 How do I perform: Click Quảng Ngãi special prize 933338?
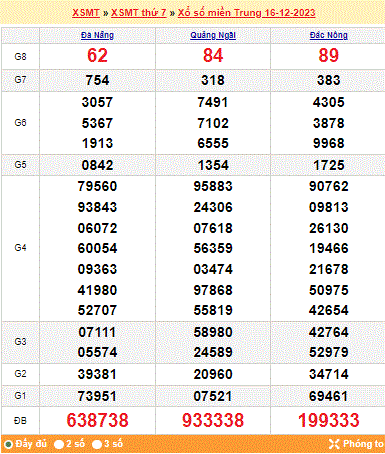213,420
